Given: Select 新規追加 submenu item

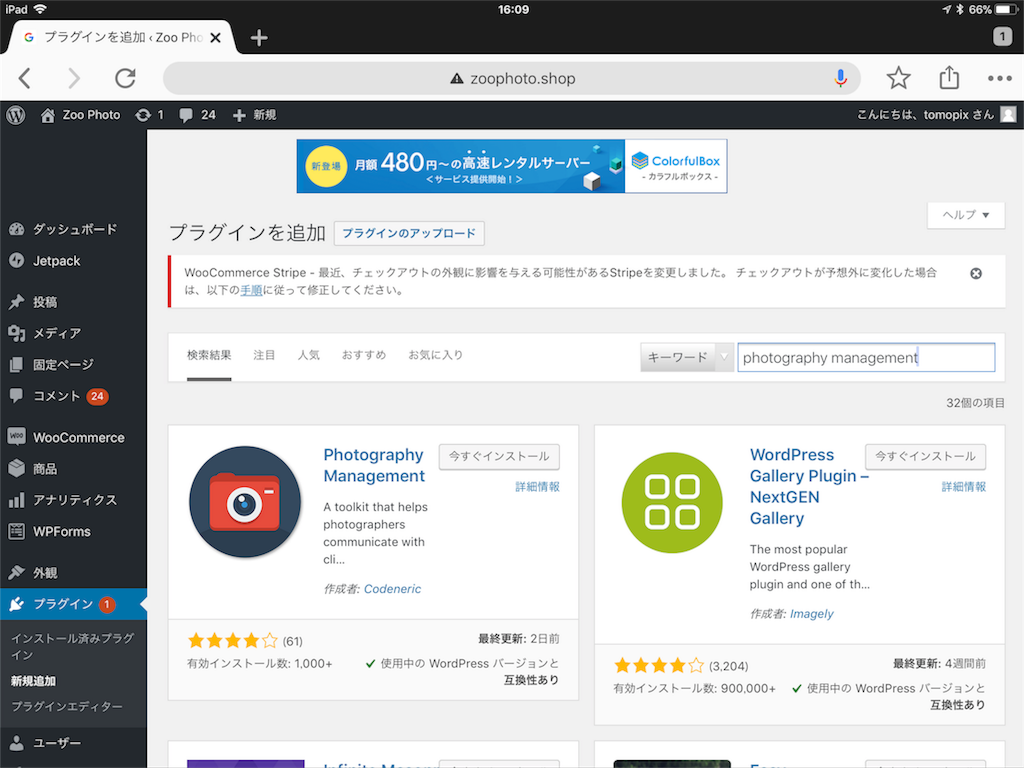Looking at the screenshot, I should 33,681.
